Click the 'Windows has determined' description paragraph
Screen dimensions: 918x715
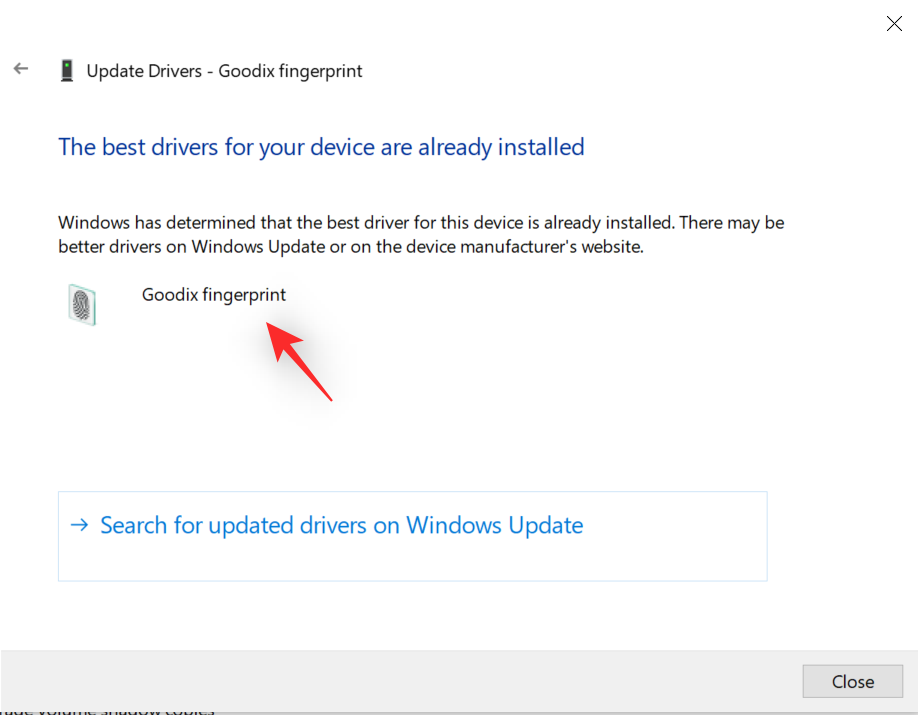421,234
